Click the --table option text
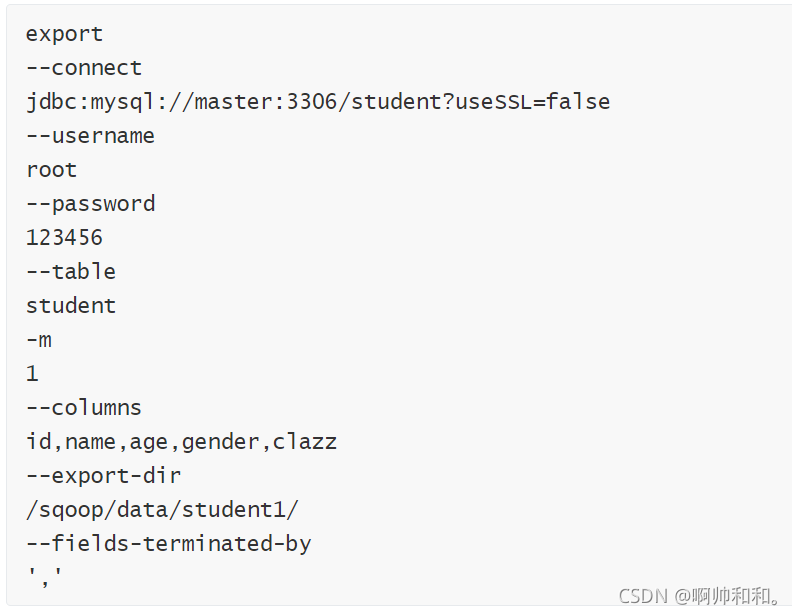 (x=71, y=272)
